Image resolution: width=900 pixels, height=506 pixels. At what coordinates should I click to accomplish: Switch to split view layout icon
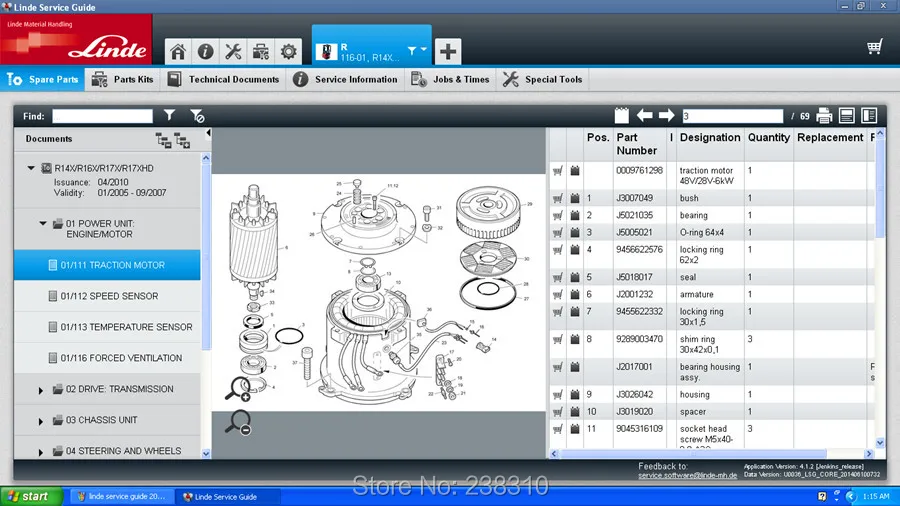coord(869,115)
